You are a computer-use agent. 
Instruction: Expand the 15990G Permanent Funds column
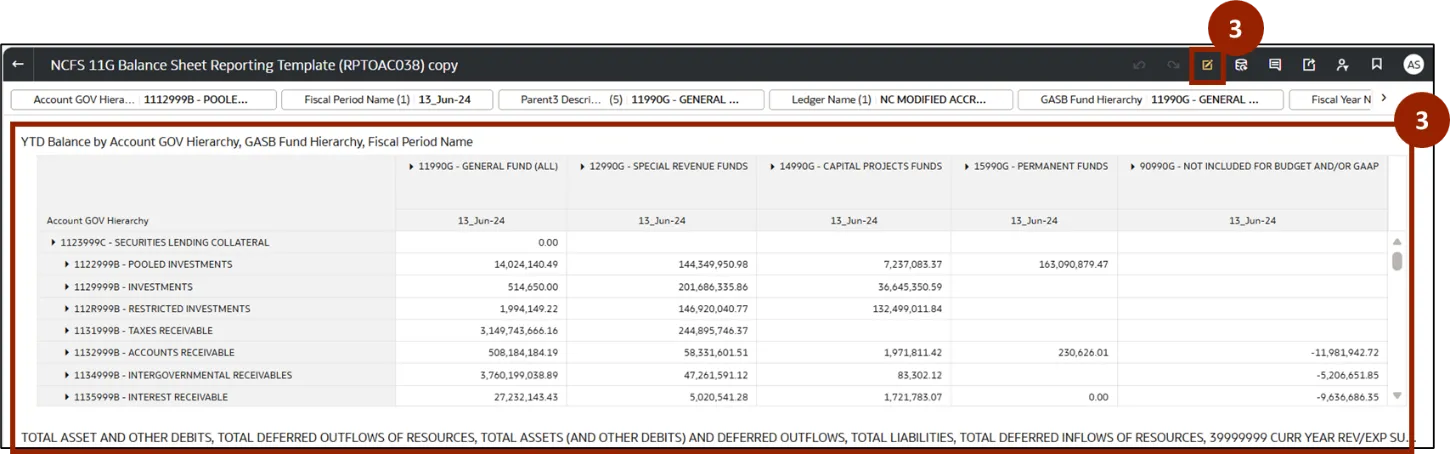pyautogui.click(x=967, y=167)
